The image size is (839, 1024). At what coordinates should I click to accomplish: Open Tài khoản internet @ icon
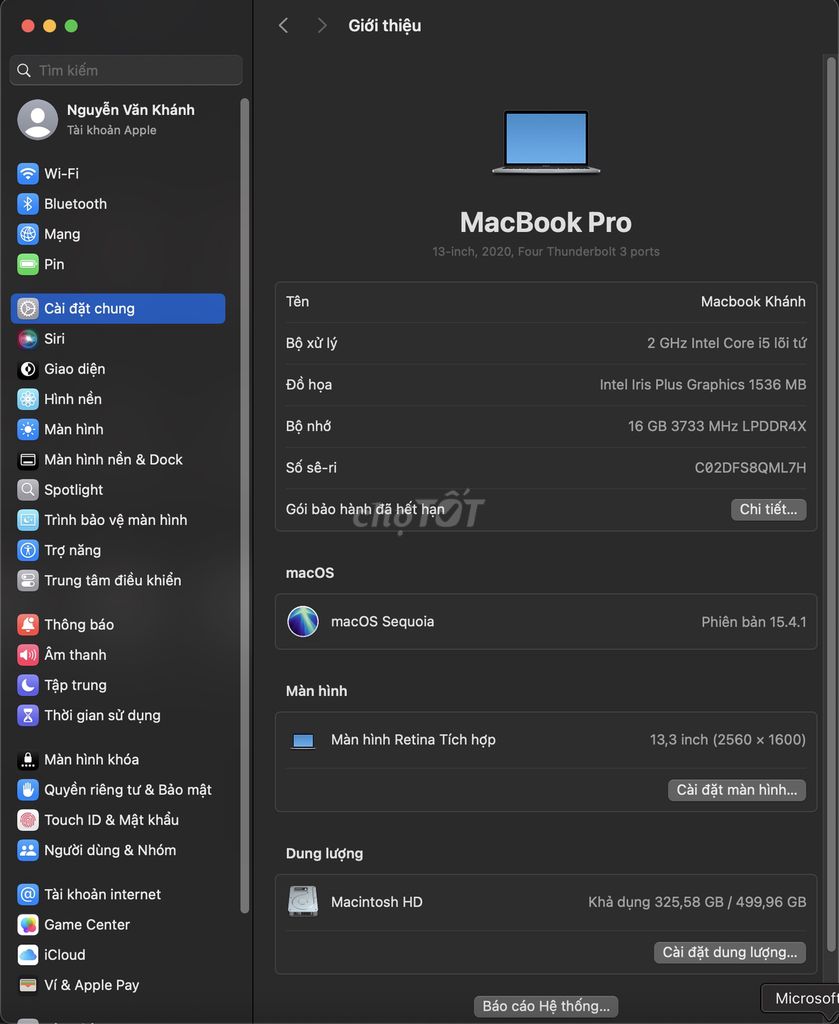27,894
